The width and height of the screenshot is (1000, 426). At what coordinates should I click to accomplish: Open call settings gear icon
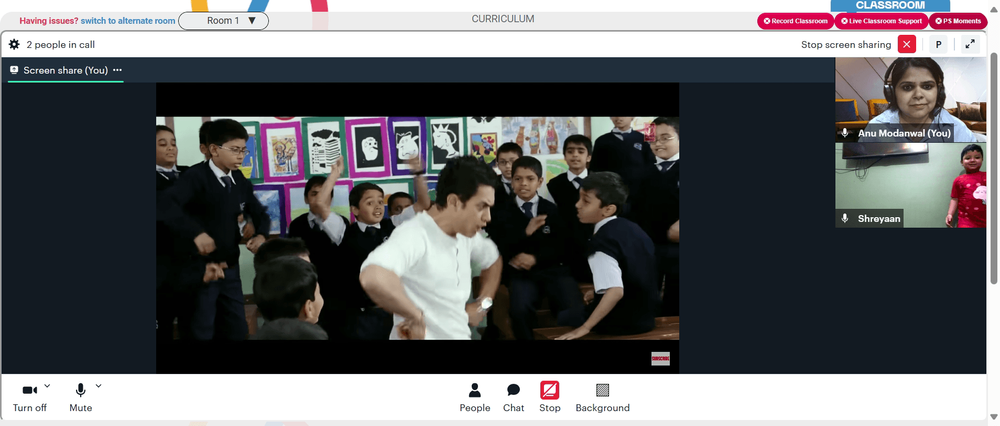[14, 45]
